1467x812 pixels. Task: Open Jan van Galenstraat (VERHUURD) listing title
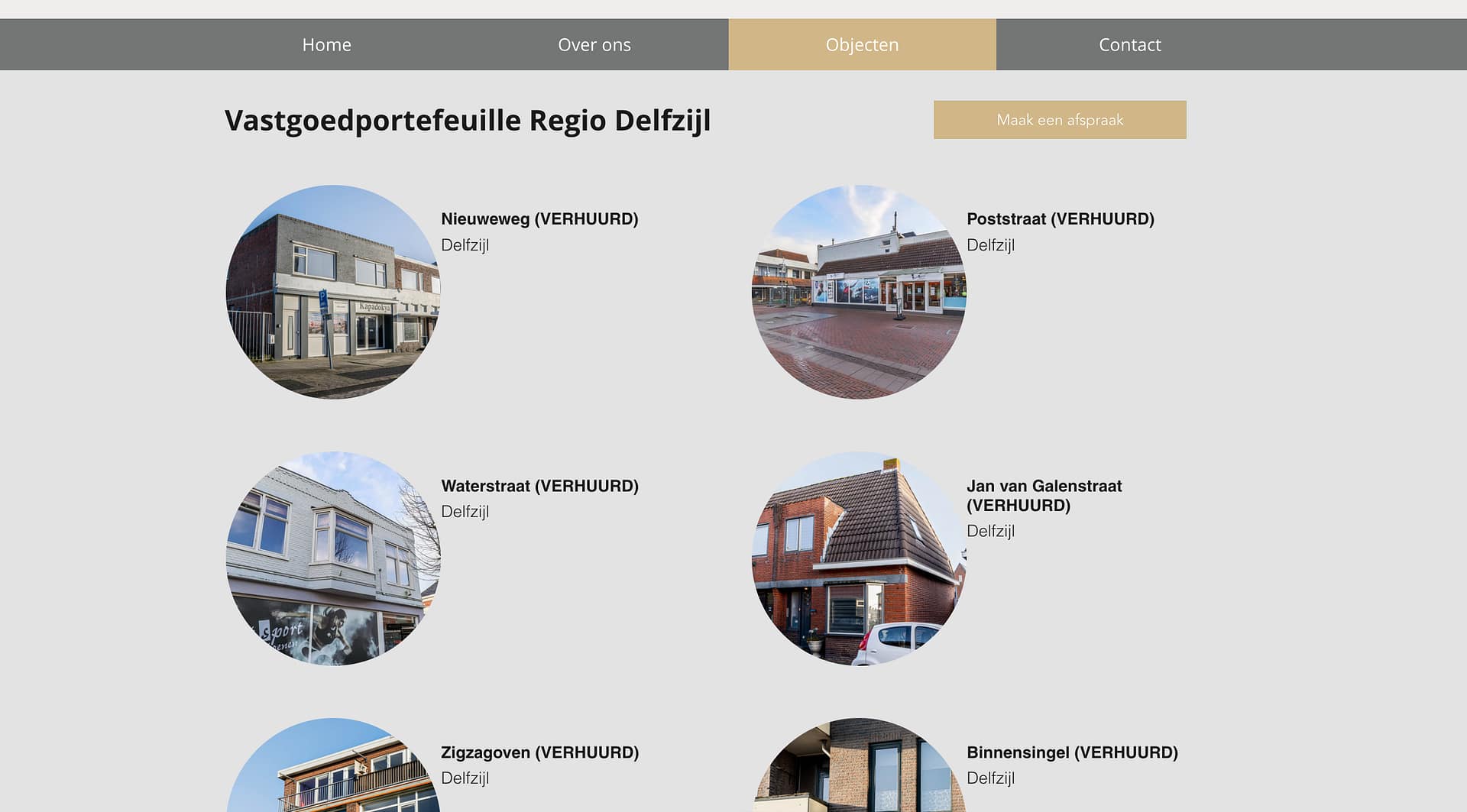[x=1044, y=495]
